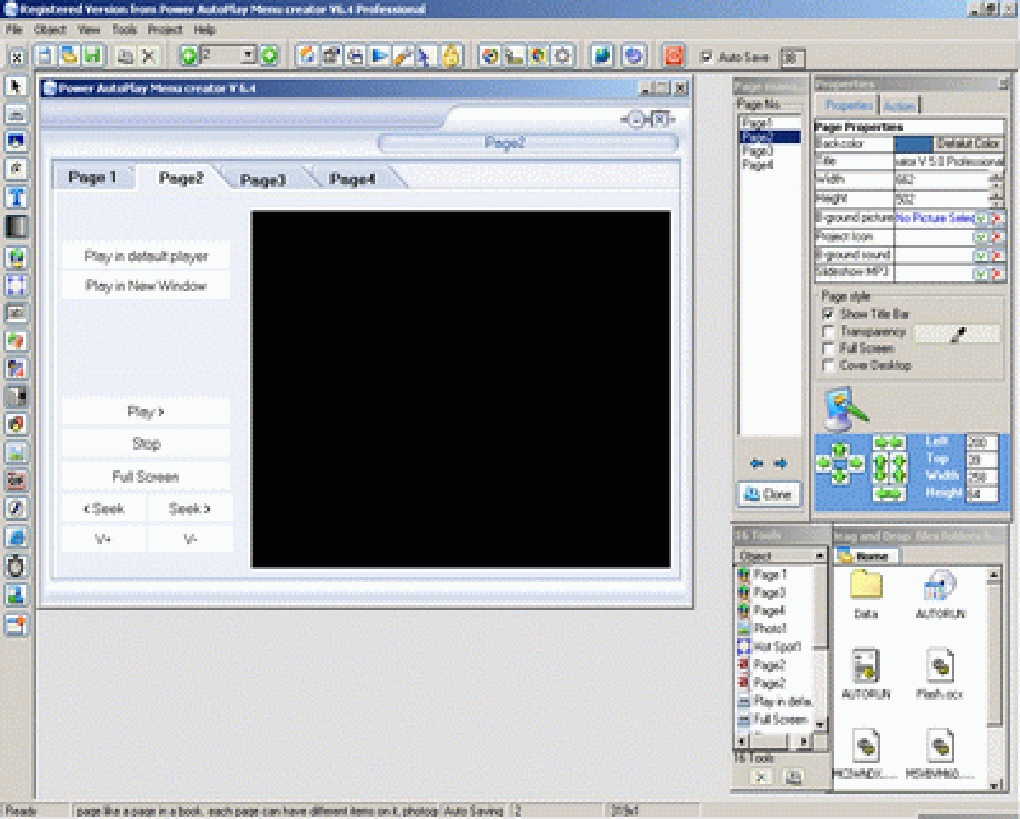Click the Clone button
The image size is (1020, 819).
coord(768,495)
